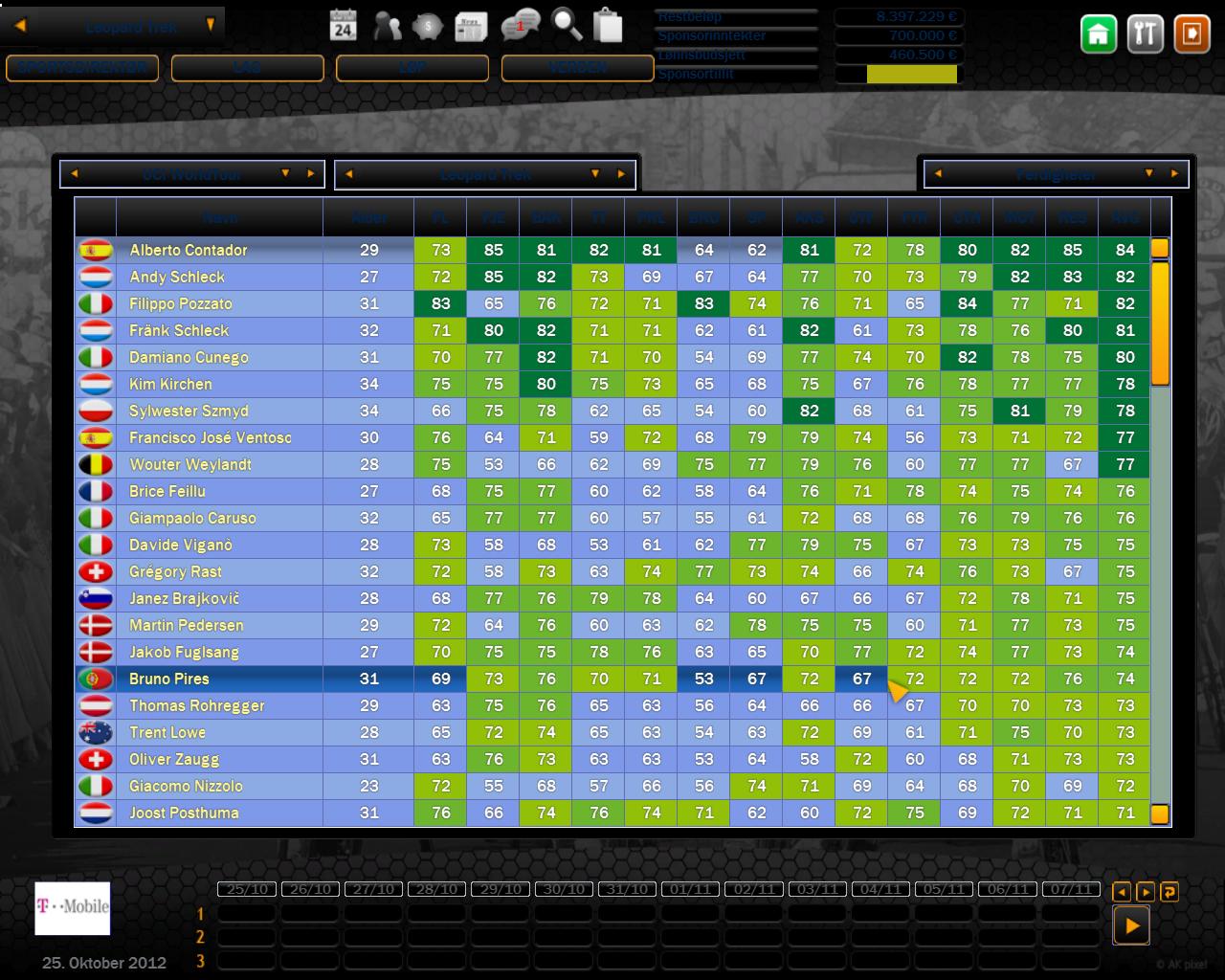Click the people silhouettes icon
Screen dimensions: 1225x980
[x=387, y=26]
